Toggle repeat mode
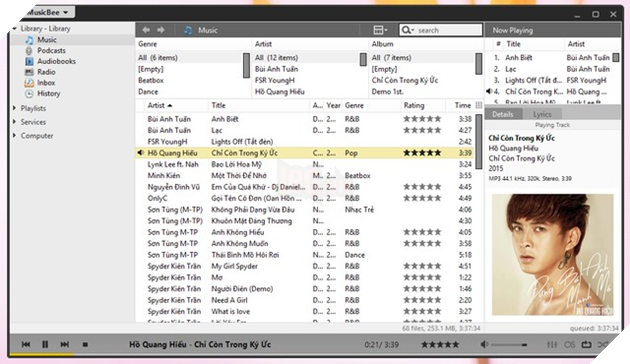The height and width of the screenshot is (364, 630). pos(586,345)
